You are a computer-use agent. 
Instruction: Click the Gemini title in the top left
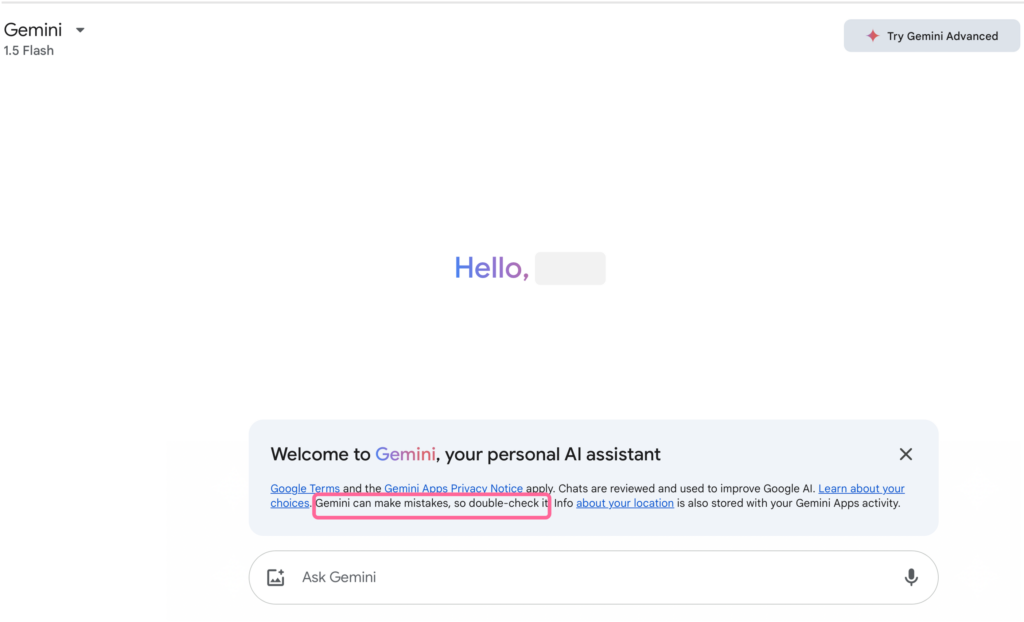click(x=33, y=29)
